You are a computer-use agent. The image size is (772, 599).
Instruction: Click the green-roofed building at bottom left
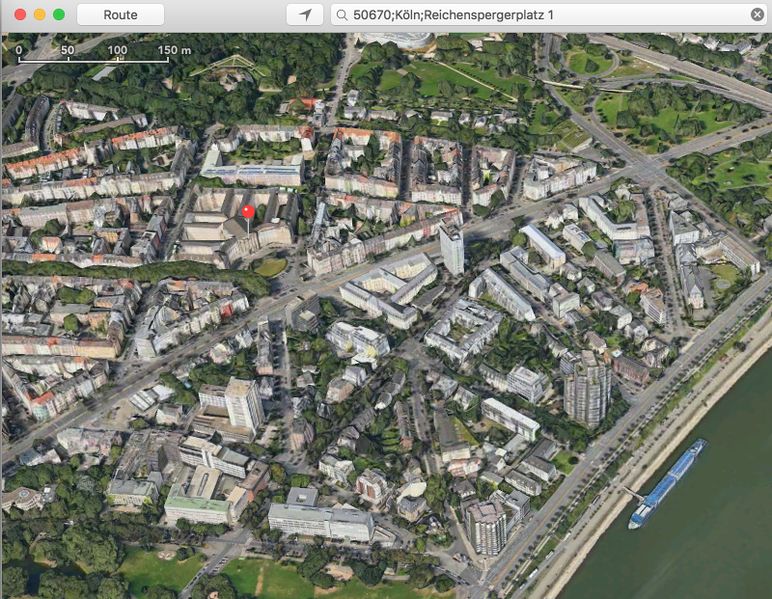click(x=197, y=508)
